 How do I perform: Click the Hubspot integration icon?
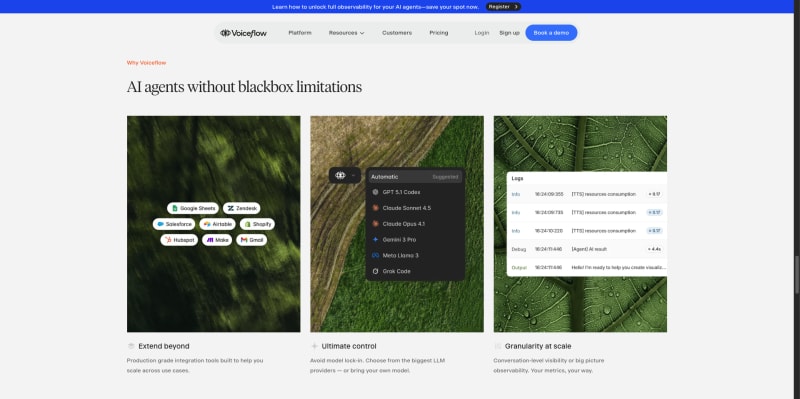click(168, 240)
